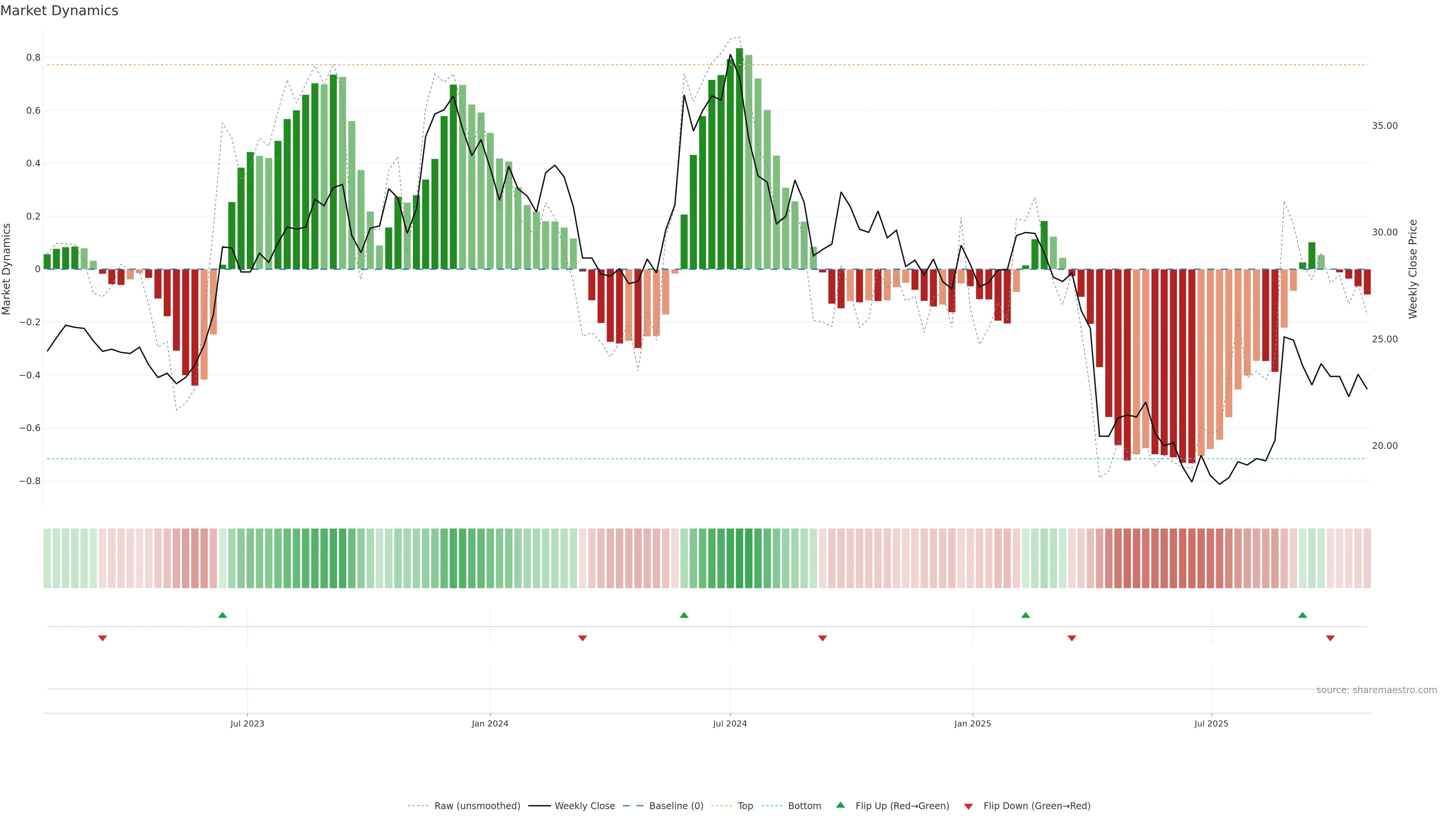The height and width of the screenshot is (819, 1456).
Task: Click the red flip-down triangle after Jan 2024
Action: 582,638
